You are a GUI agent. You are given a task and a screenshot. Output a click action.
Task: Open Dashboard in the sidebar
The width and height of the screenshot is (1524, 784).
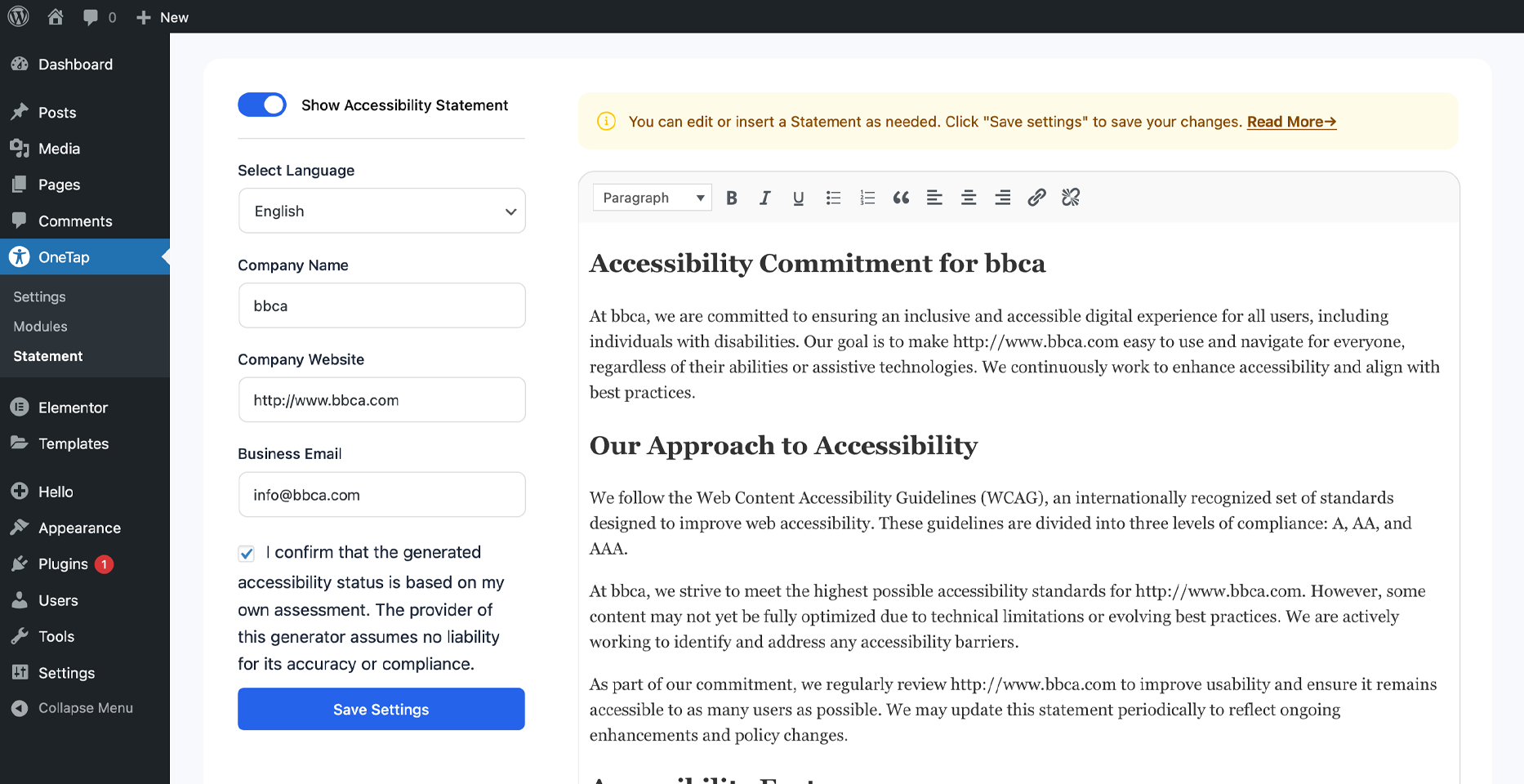[x=85, y=65]
